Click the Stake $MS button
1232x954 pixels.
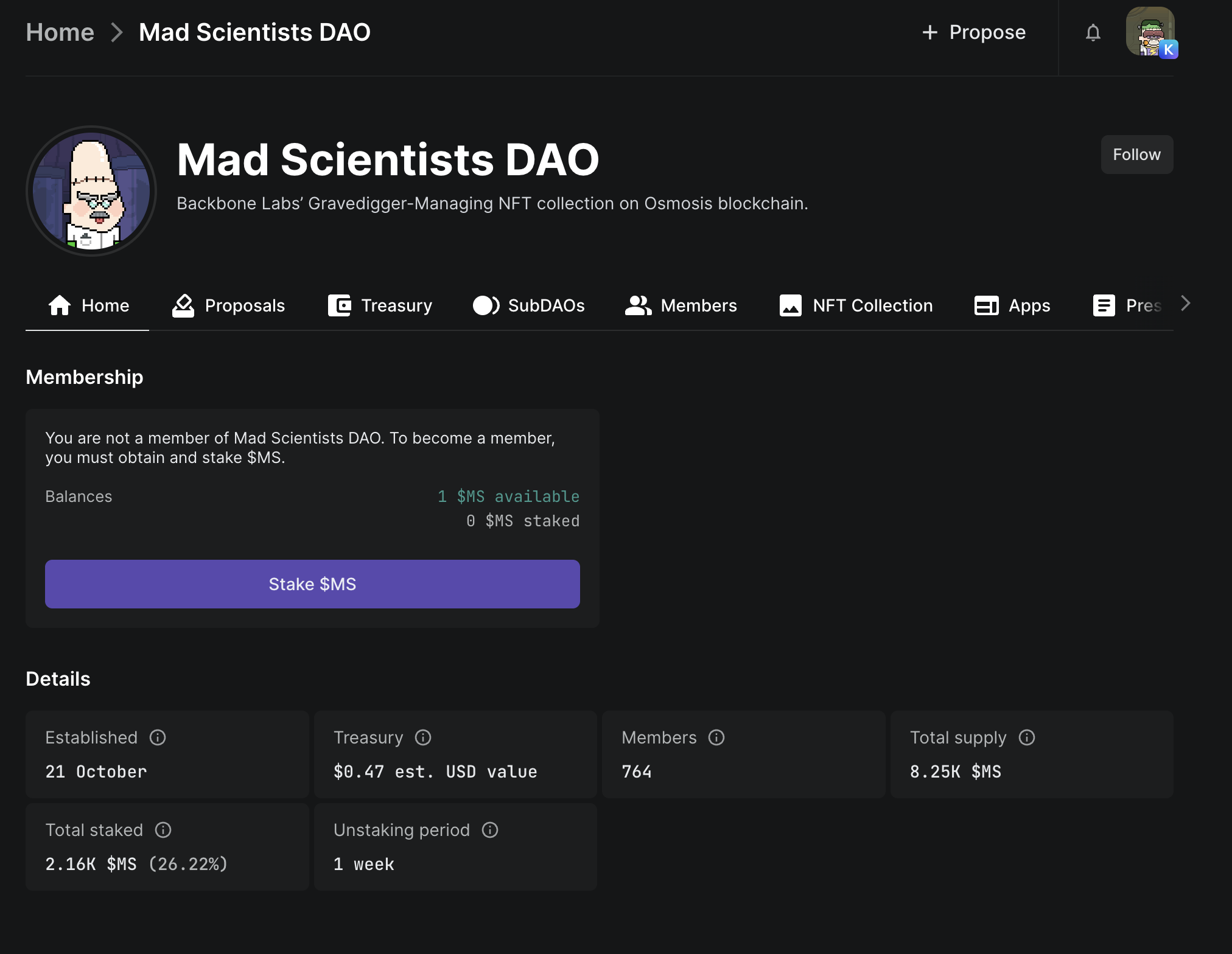point(312,584)
